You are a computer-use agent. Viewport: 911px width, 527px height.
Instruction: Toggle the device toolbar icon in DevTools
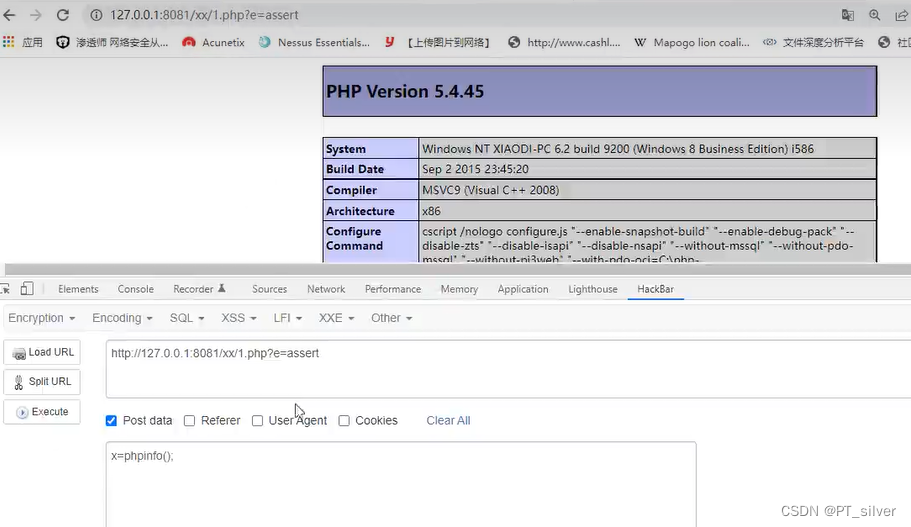pyautogui.click(x=27, y=289)
